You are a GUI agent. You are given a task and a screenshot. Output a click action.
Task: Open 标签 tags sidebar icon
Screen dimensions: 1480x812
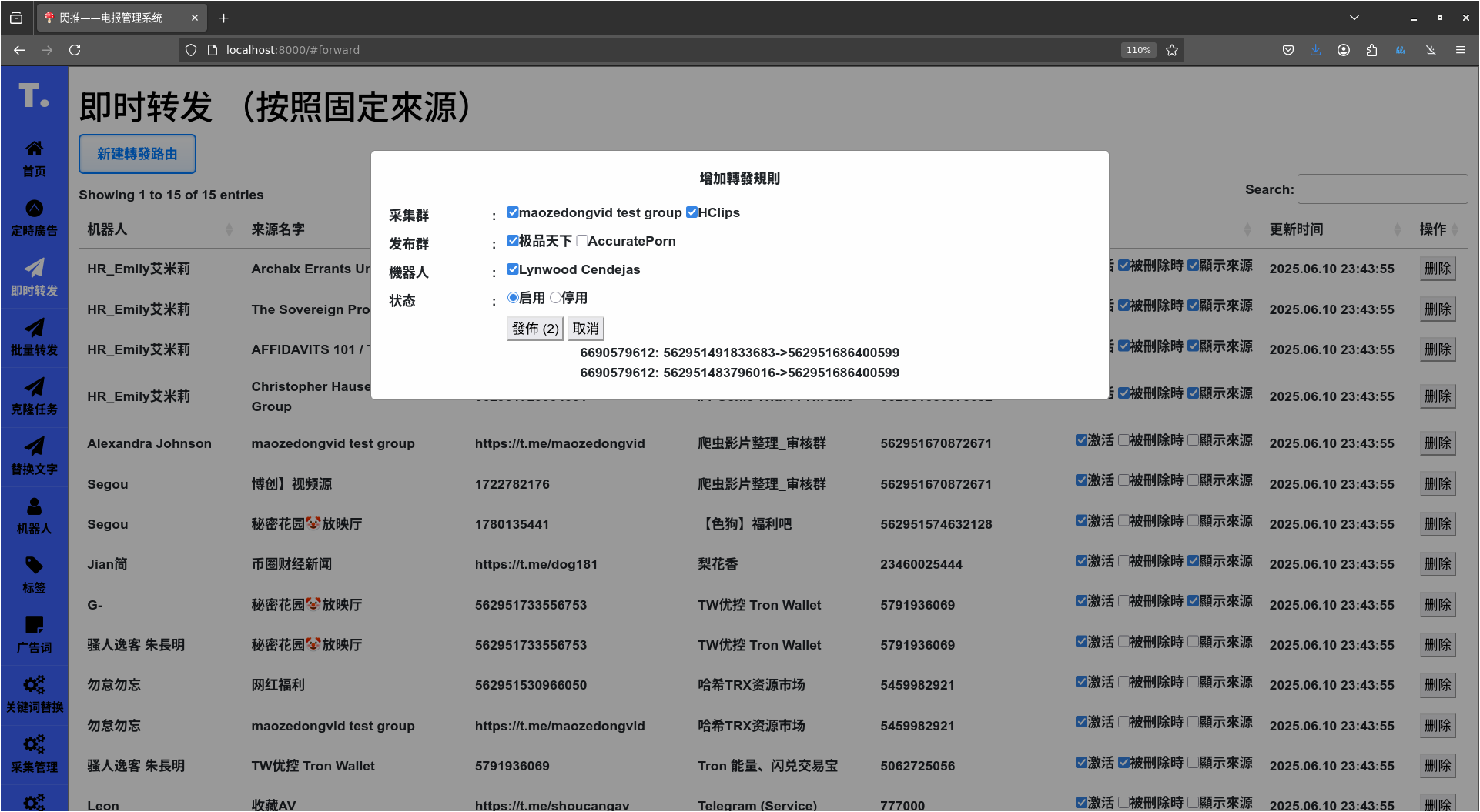34,575
